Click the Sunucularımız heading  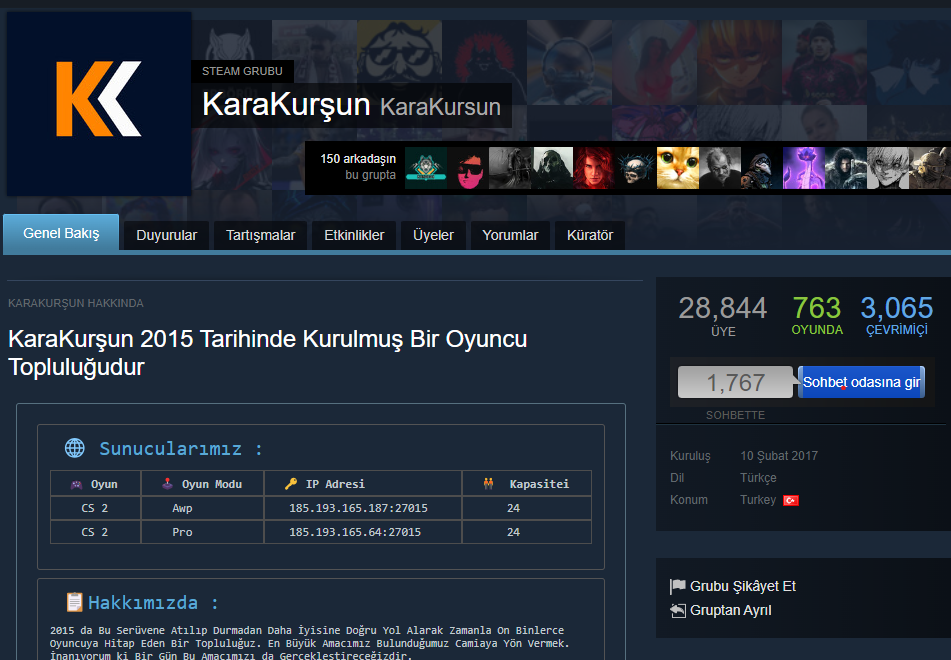tap(180, 449)
